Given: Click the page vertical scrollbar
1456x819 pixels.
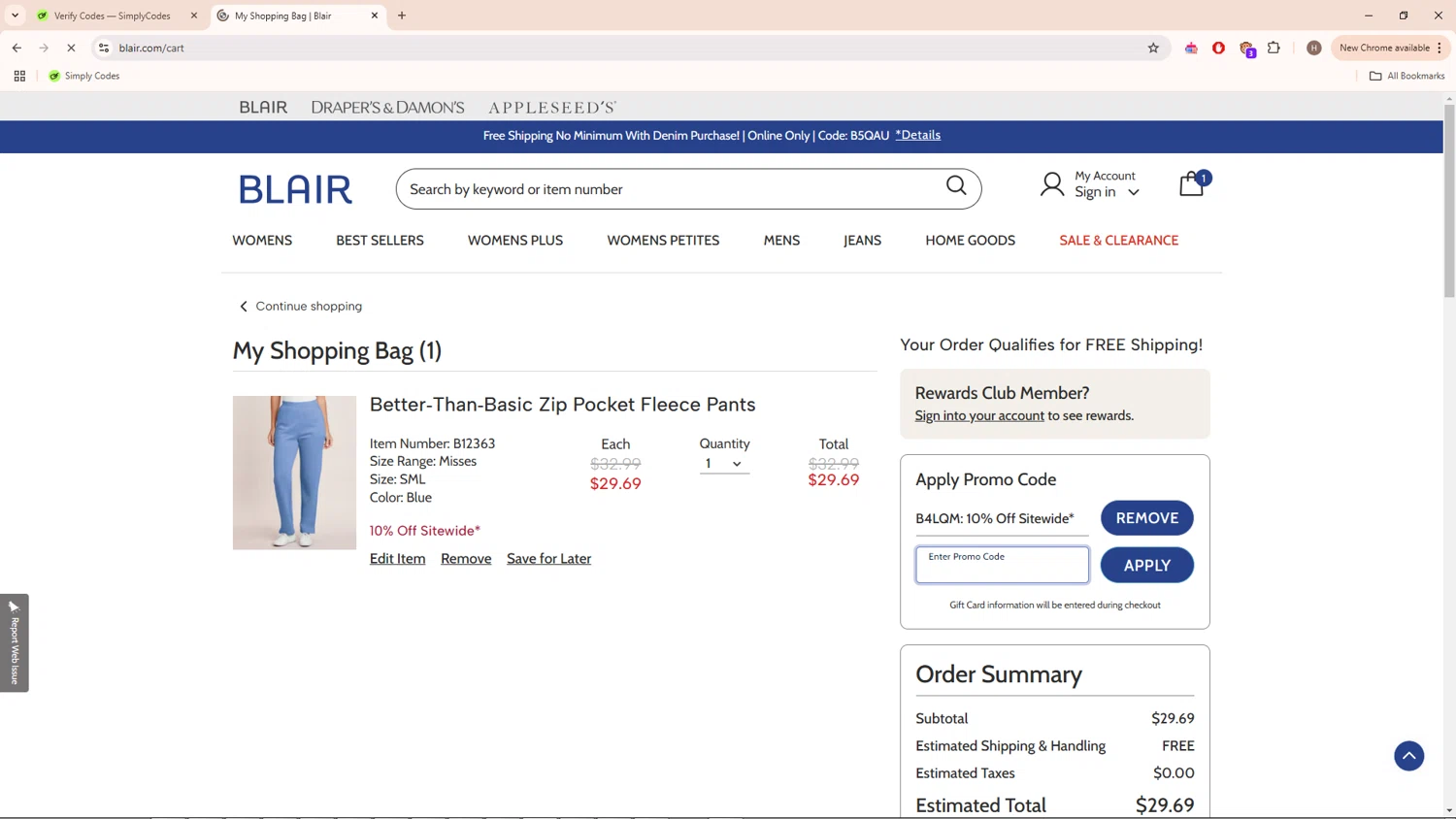Looking at the screenshot, I should tap(1449, 201).
